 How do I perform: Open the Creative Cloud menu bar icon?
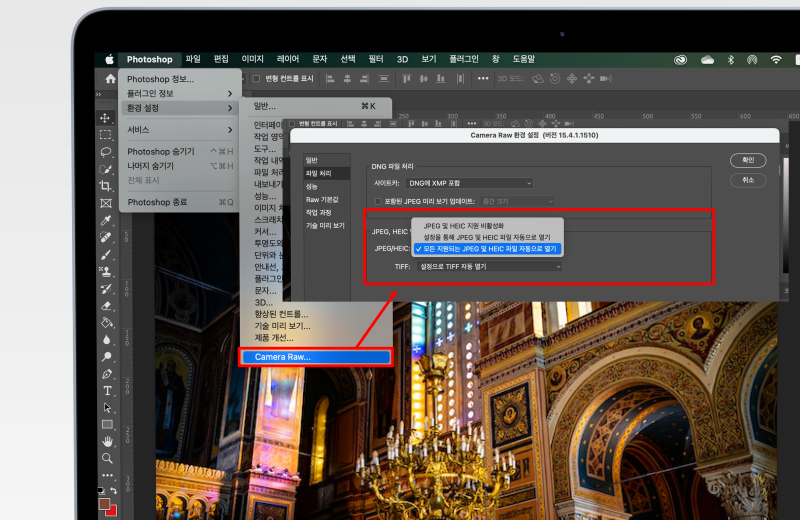coord(681,60)
